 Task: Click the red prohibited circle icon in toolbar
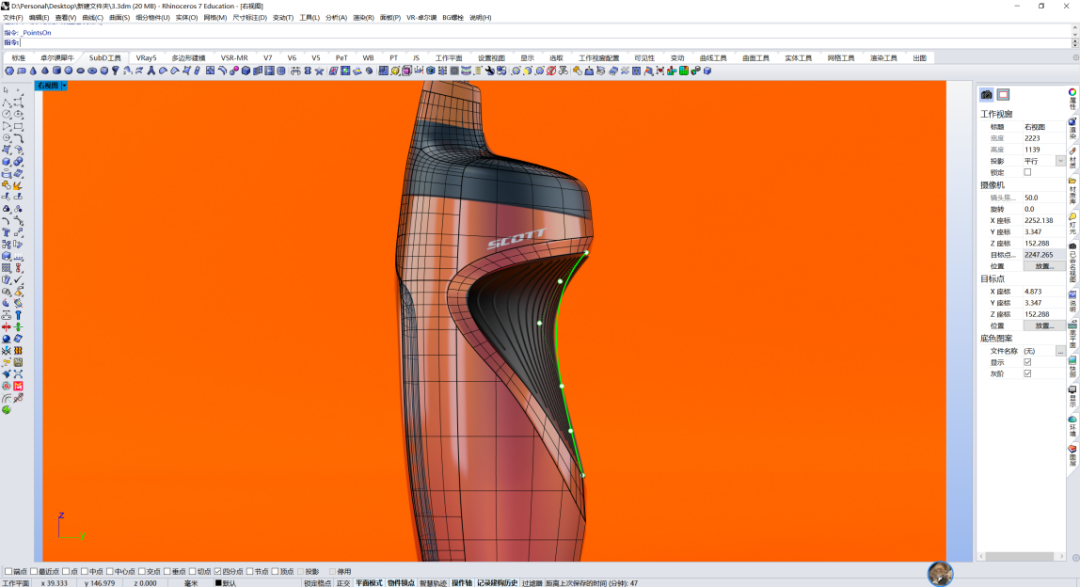click(x=551, y=70)
